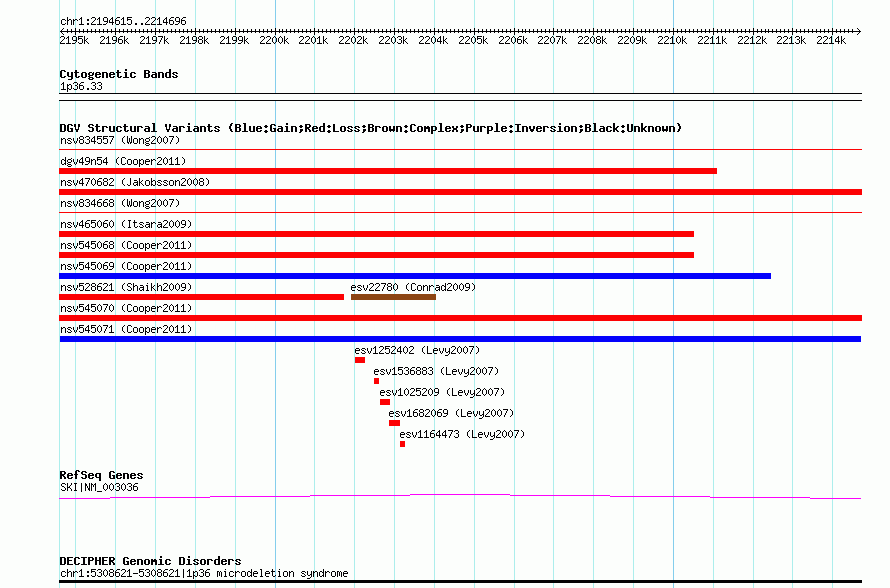Click the 2202k ruler position label
890x588 pixels.
coord(354,40)
